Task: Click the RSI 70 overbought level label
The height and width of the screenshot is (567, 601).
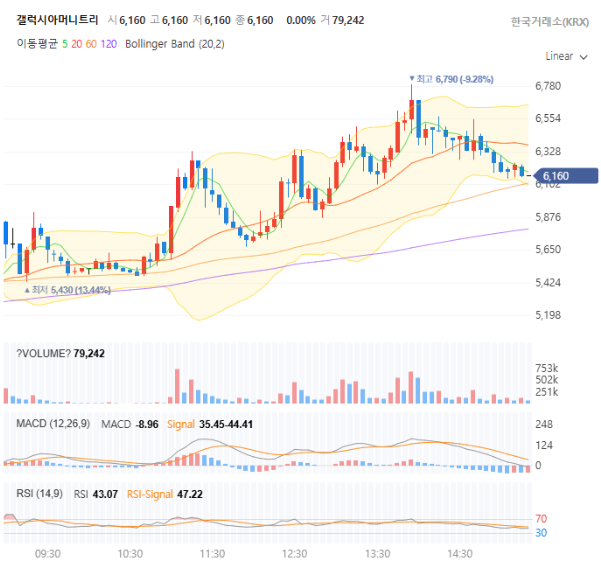Action: click(541, 519)
